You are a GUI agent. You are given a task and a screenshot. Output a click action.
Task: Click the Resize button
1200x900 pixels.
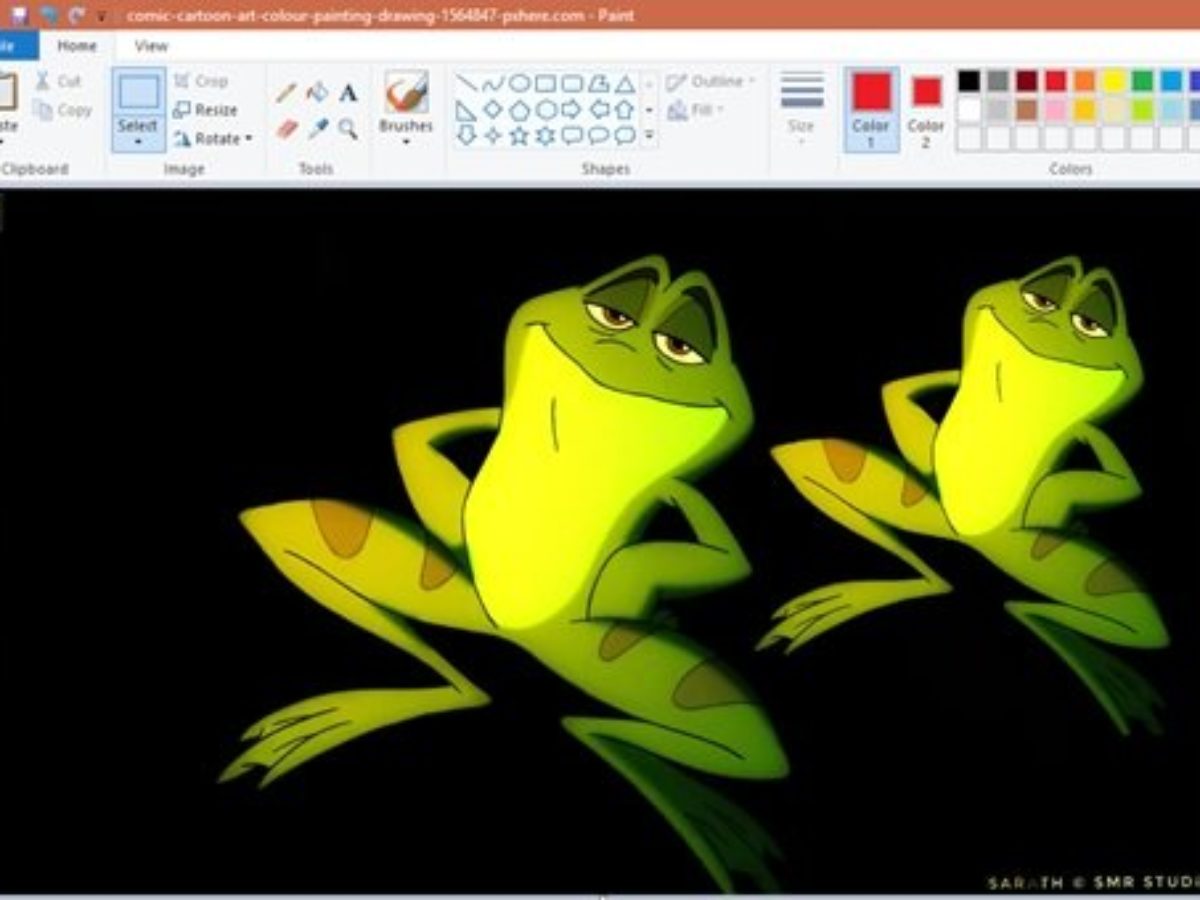click(x=205, y=110)
